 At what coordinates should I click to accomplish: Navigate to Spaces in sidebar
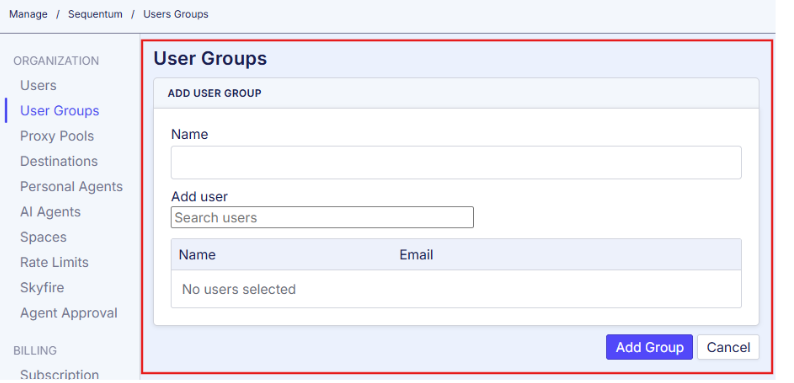pos(43,238)
